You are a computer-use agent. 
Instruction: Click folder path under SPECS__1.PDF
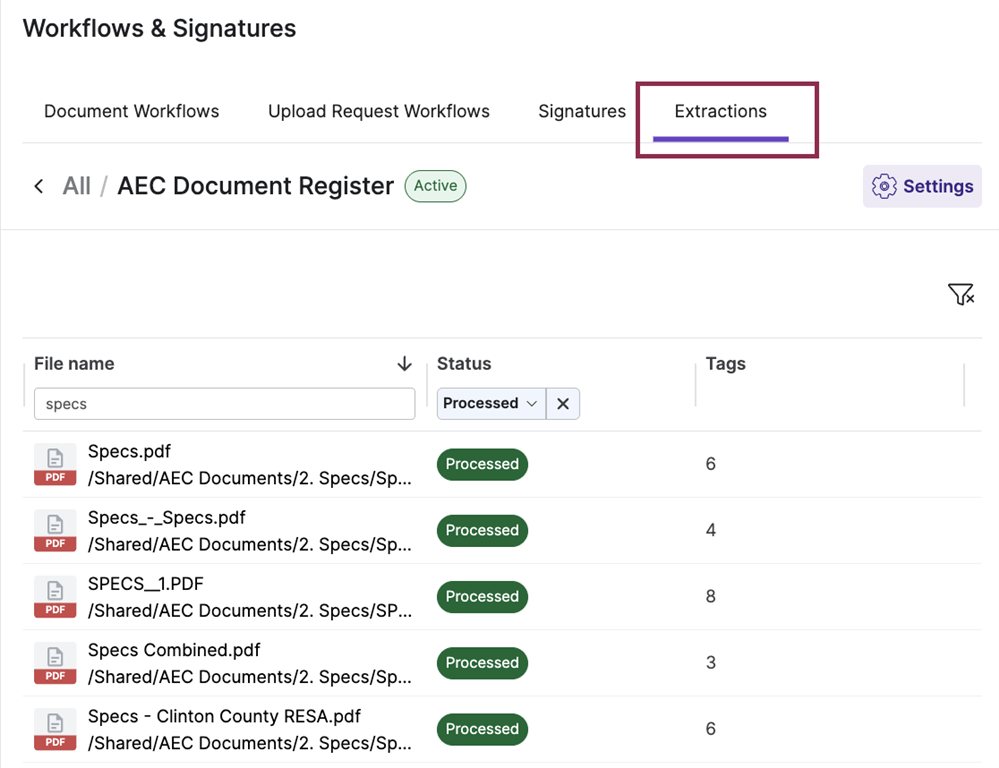click(250, 611)
